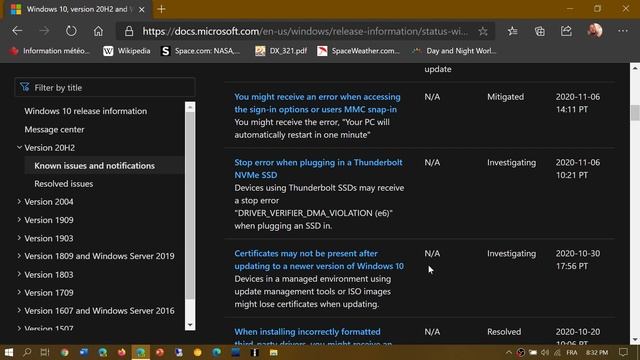Click the filter funnel icon
Screen dimensions: 640x360
24,87
